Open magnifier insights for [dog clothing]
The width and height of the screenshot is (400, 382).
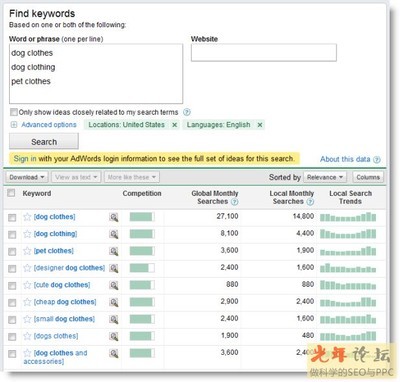114,234
